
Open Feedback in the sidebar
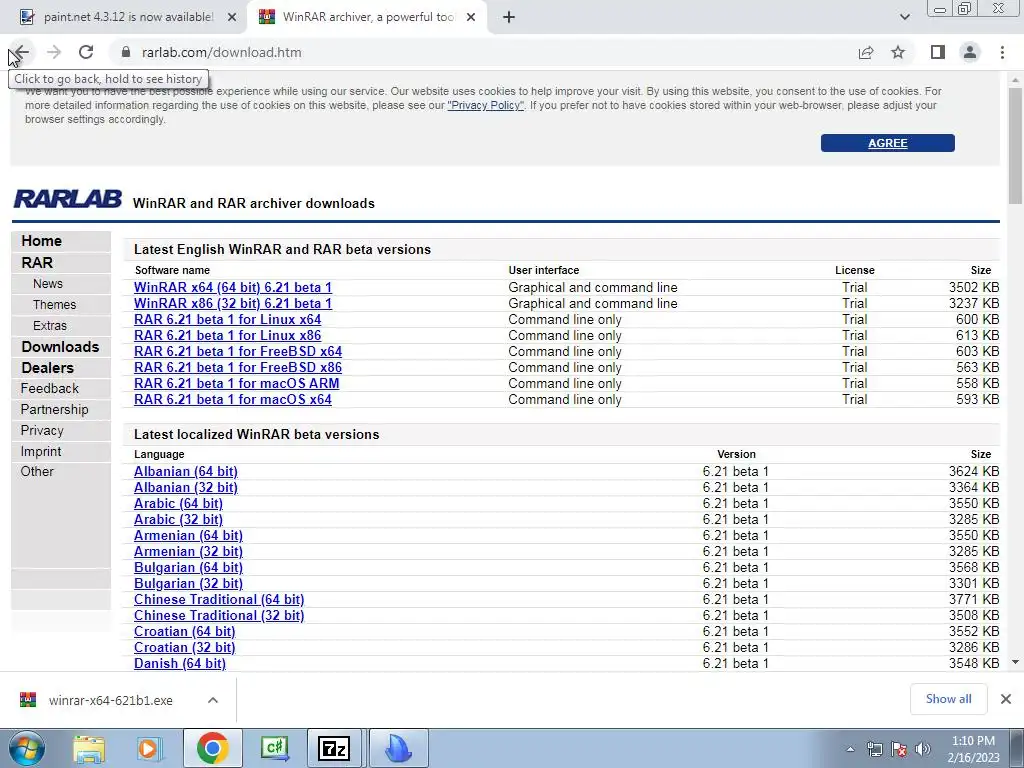(49, 389)
